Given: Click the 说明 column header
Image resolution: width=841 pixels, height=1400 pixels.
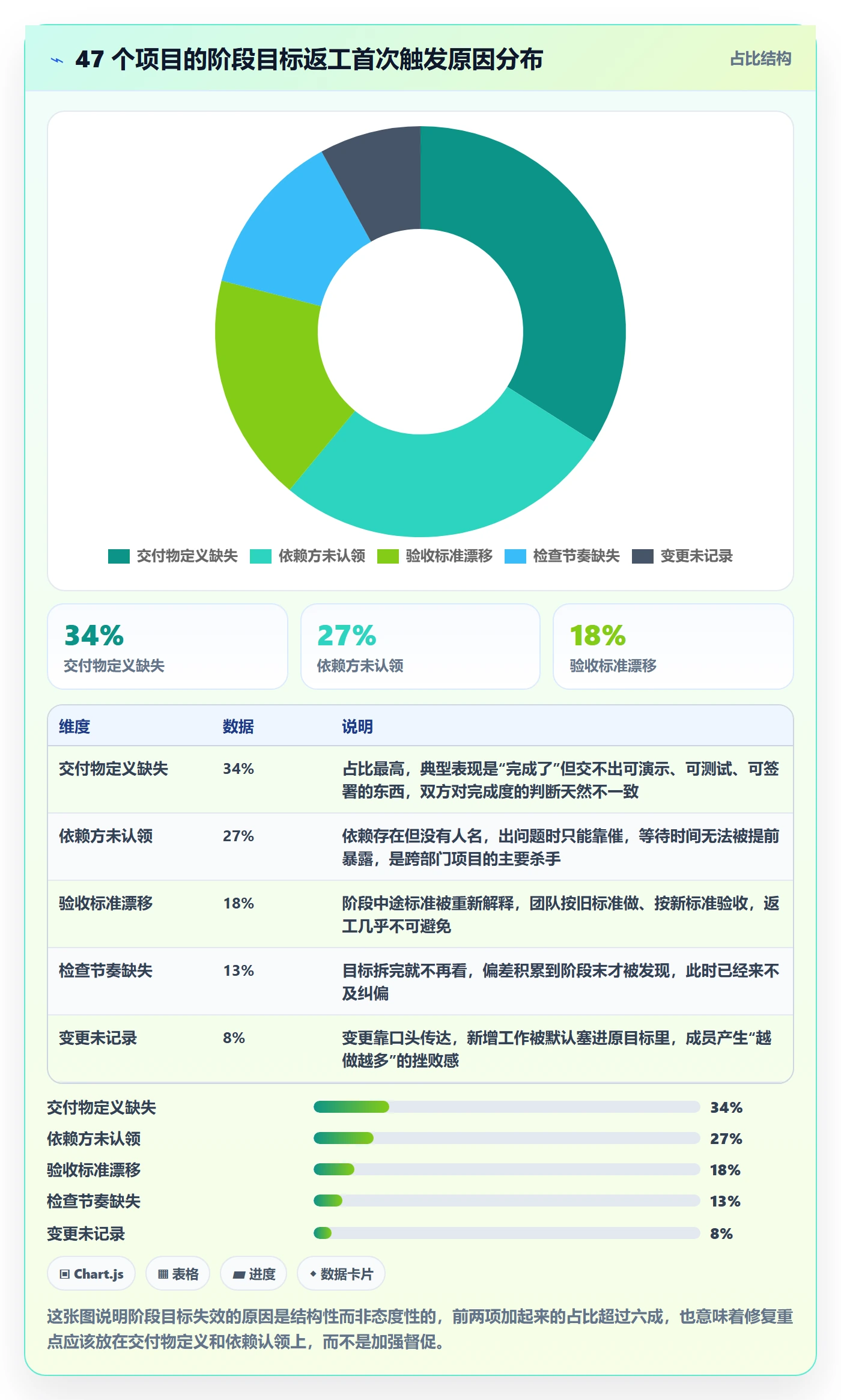Looking at the screenshot, I should point(357,726).
